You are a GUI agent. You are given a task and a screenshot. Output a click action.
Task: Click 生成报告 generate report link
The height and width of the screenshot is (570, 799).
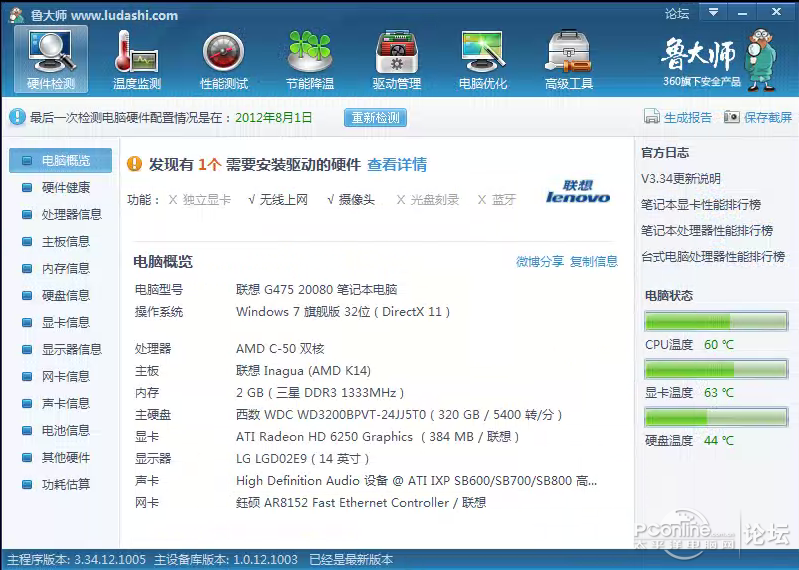pos(687,118)
